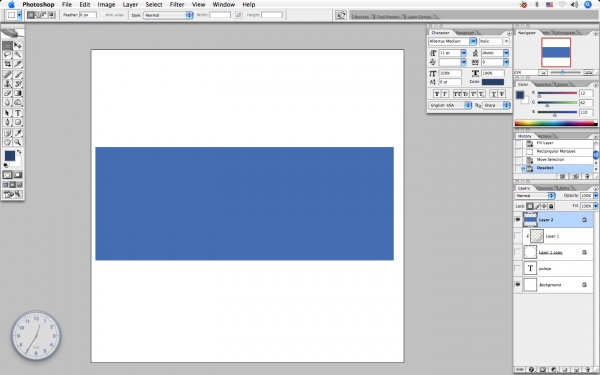Toggle Faux Bold in Character panel
Viewport: 600px width, 375px height.
click(x=437, y=94)
